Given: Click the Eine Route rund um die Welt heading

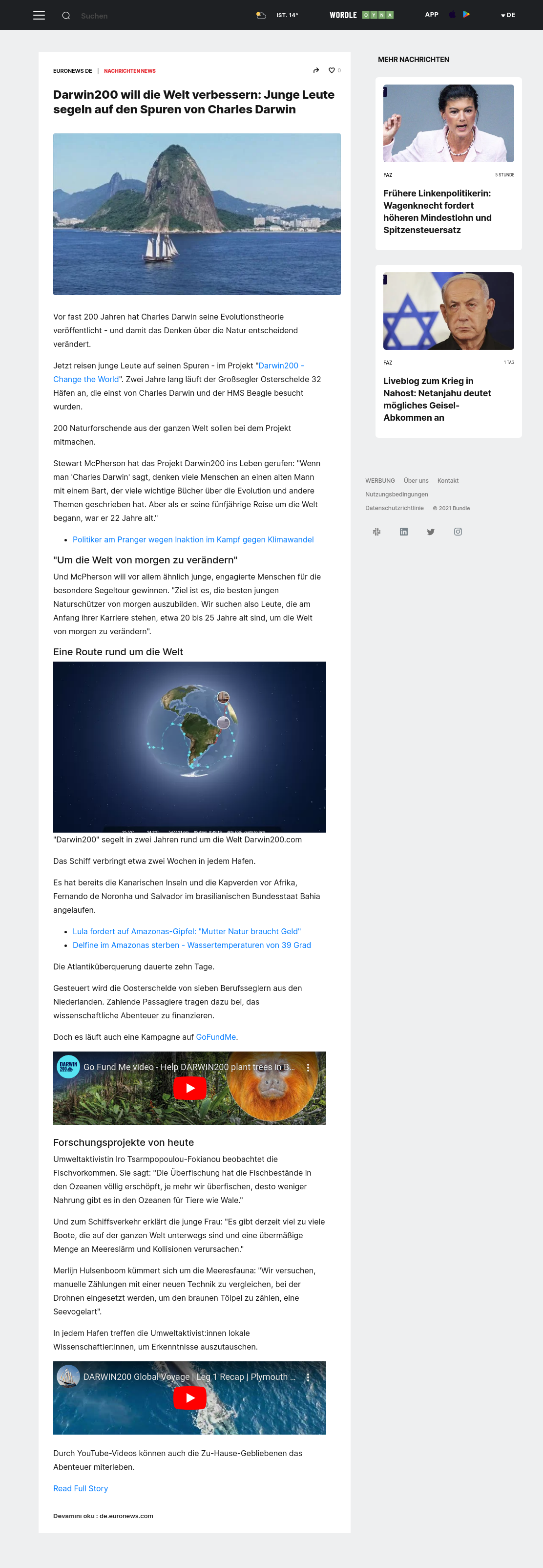Looking at the screenshot, I should pyautogui.click(x=118, y=652).
